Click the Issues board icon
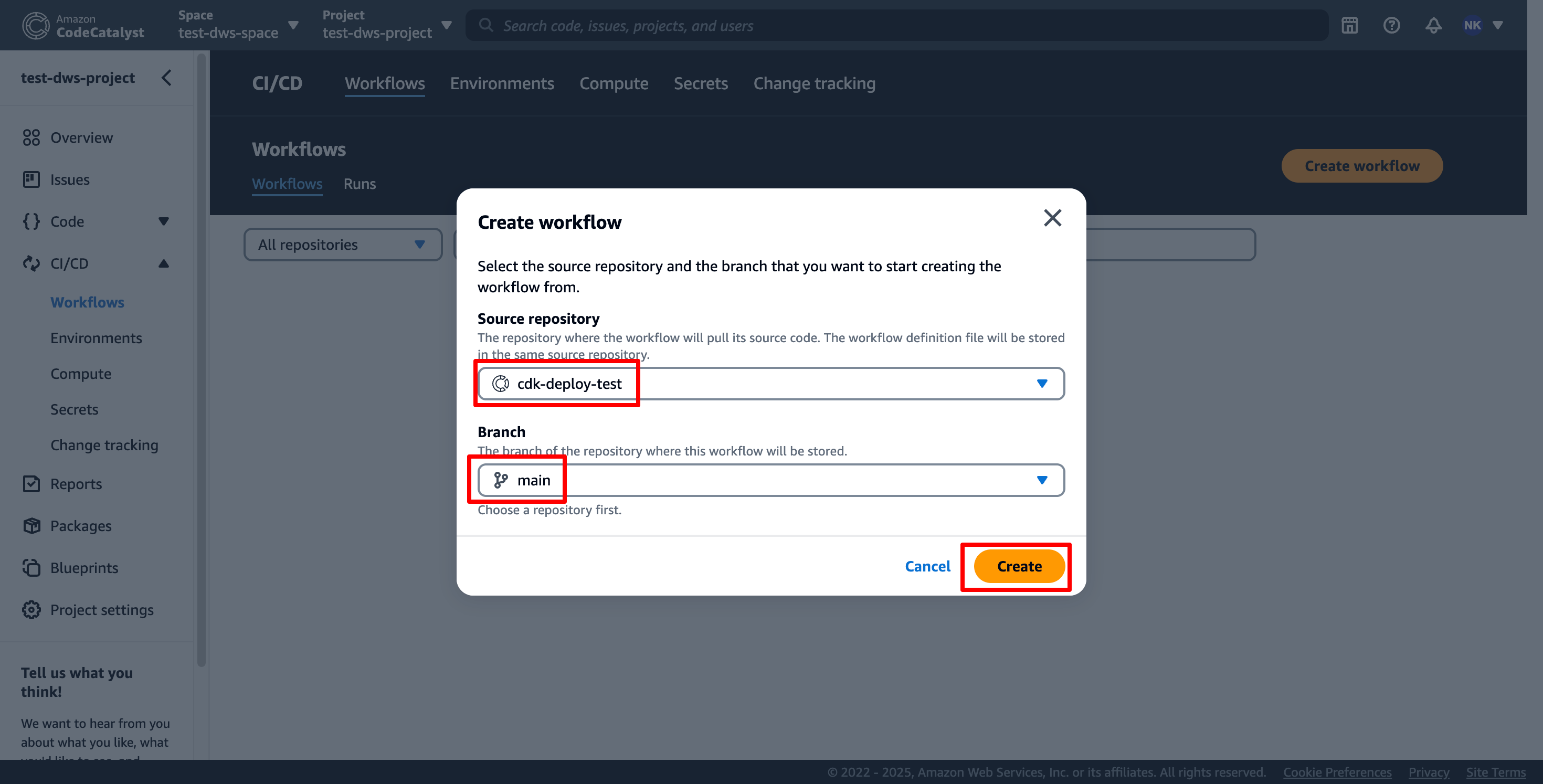The width and height of the screenshot is (1543, 784). click(x=31, y=179)
